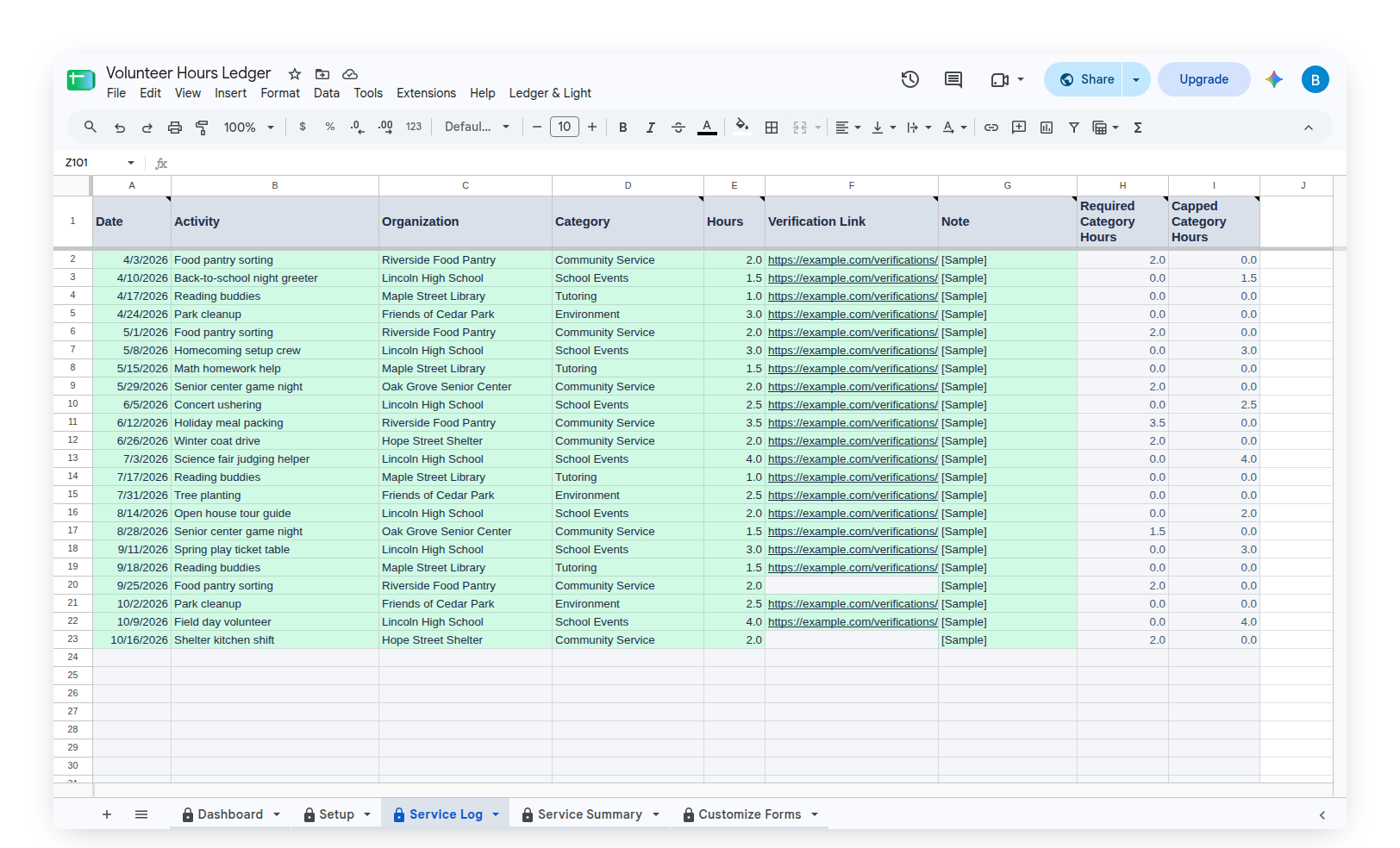This screenshot has height=848, width=1400.
Task: Create a filter
Action: [1074, 128]
